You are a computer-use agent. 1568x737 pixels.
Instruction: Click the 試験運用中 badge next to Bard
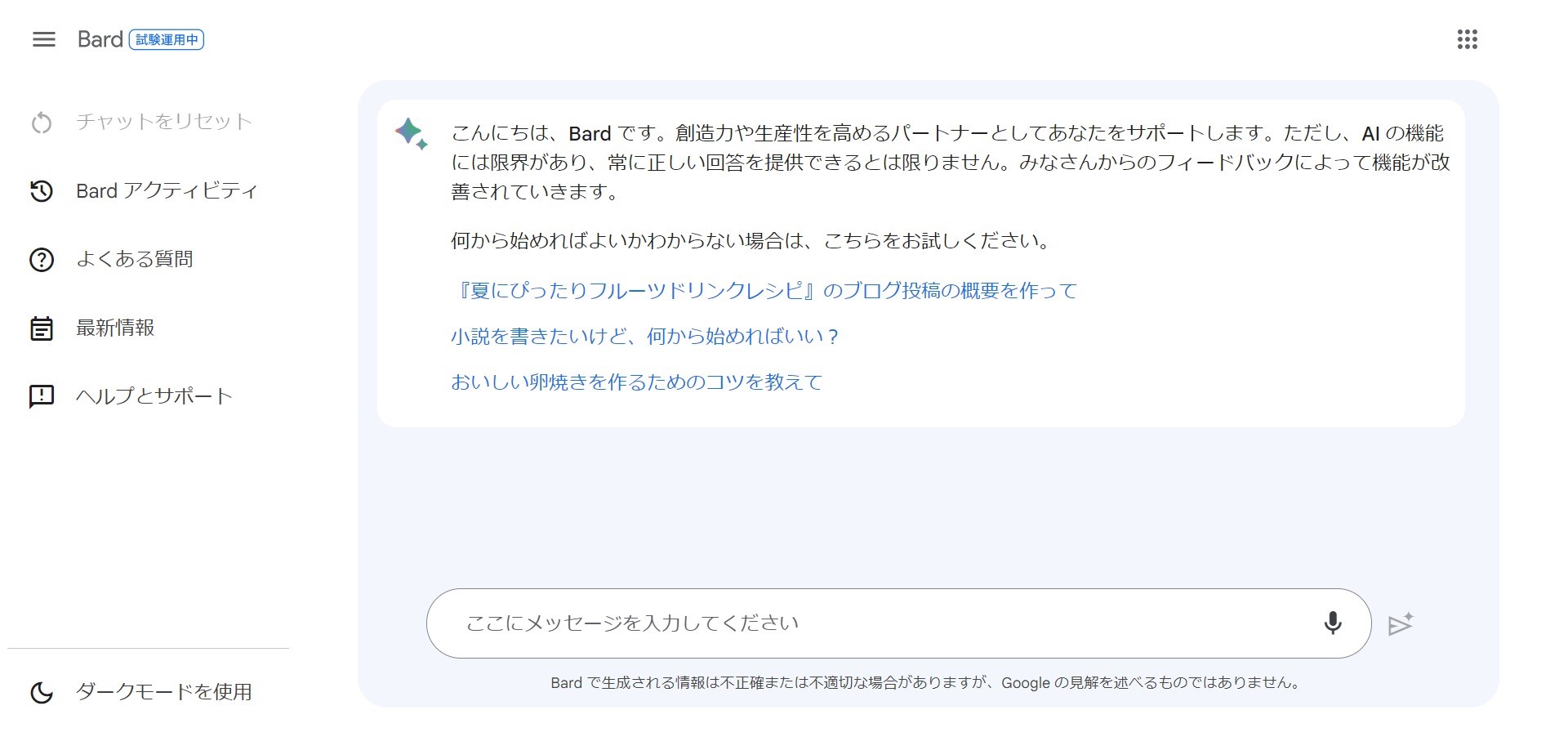pyautogui.click(x=167, y=39)
